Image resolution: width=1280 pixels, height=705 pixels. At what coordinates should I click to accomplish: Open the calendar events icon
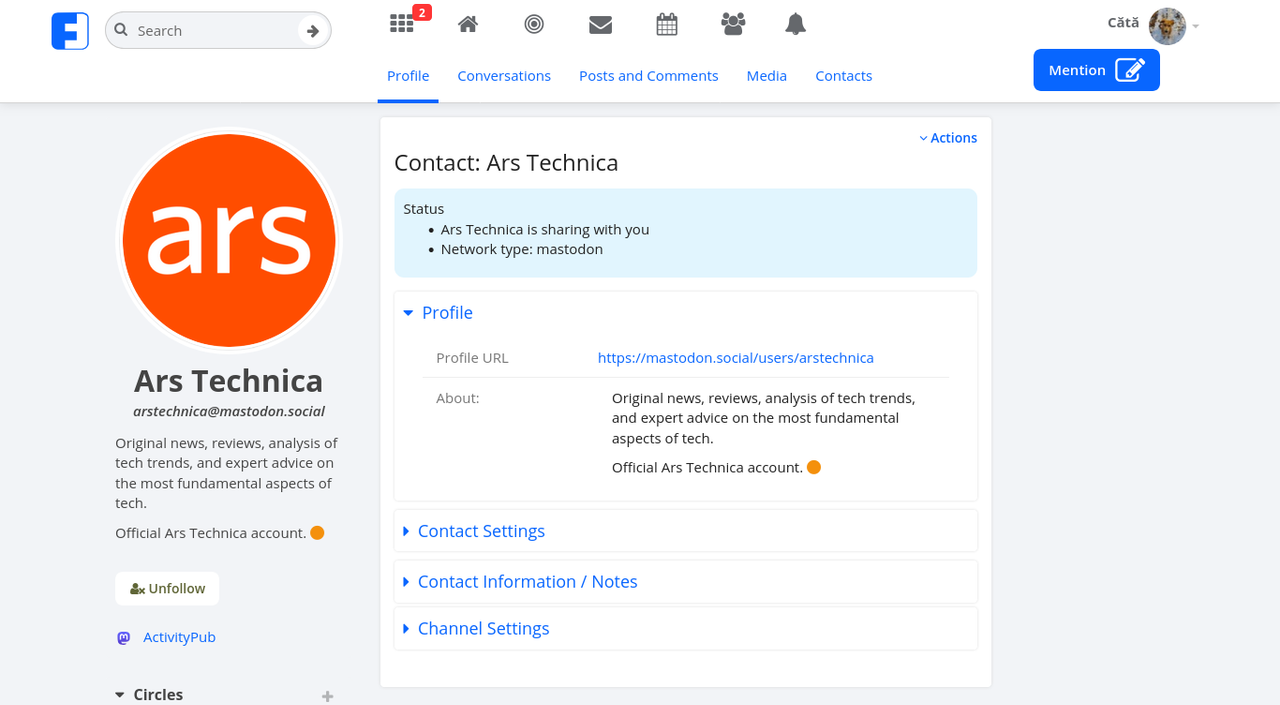tap(667, 24)
